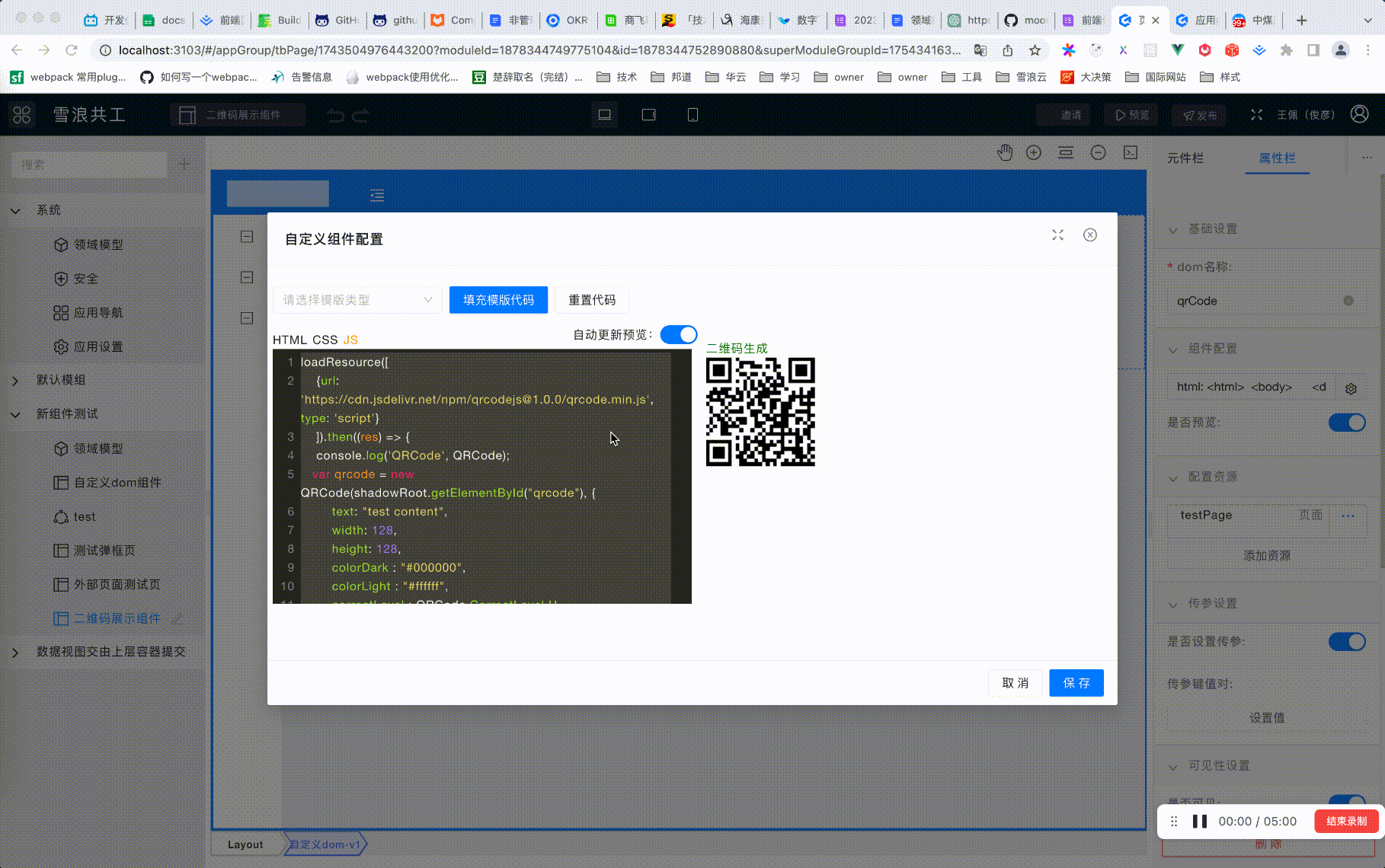Click the properties panel more dots
Viewport: 1385px width, 868px height.
coord(1367,158)
